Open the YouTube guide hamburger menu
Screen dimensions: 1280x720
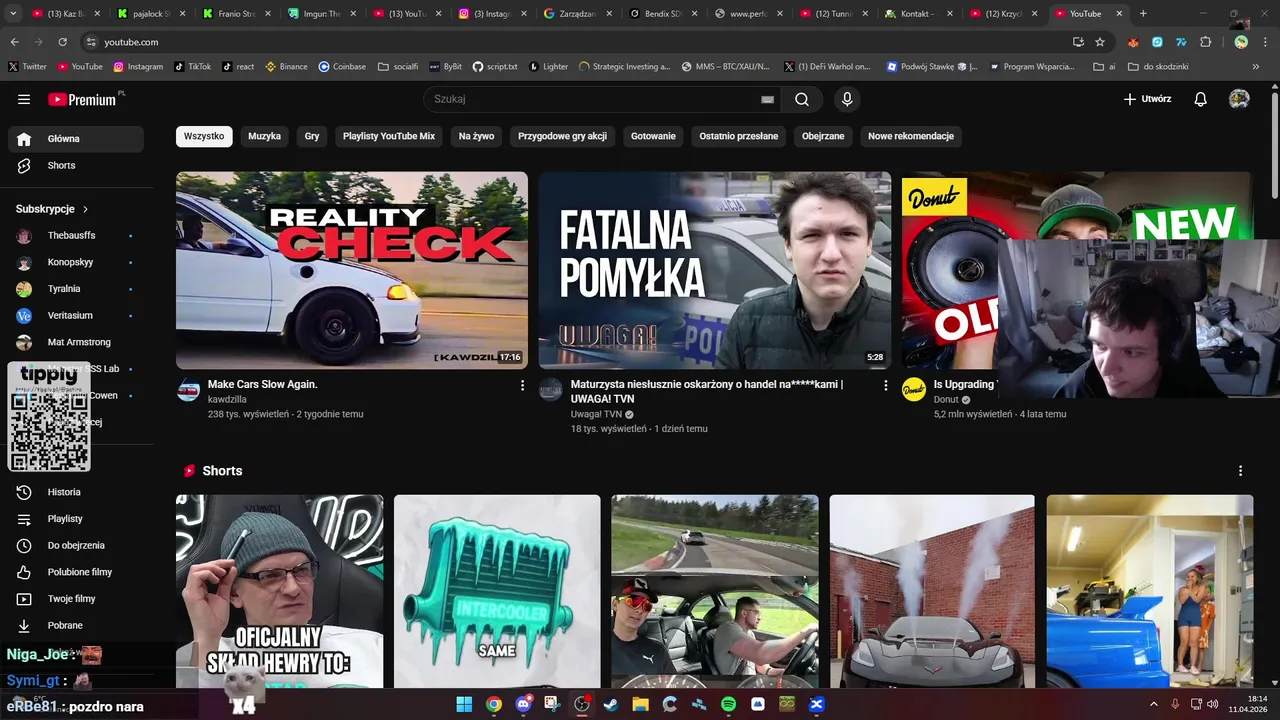point(24,99)
